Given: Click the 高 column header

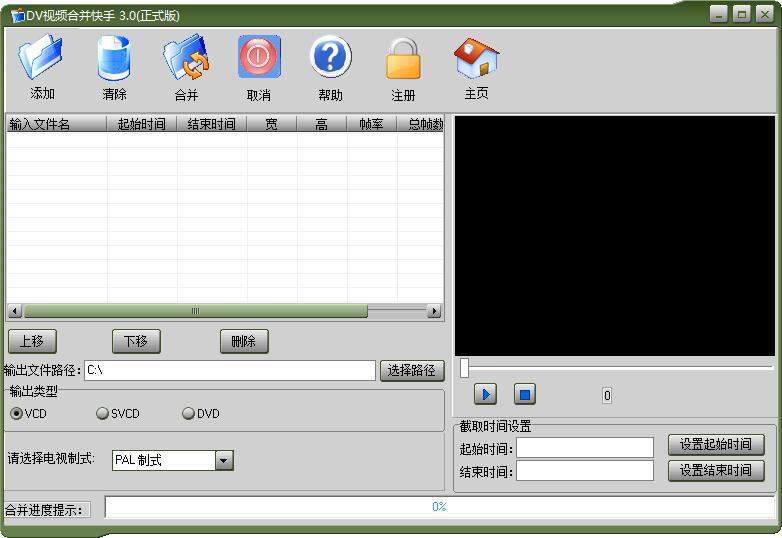Looking at the screenshot, I should (x=321, y=124).
